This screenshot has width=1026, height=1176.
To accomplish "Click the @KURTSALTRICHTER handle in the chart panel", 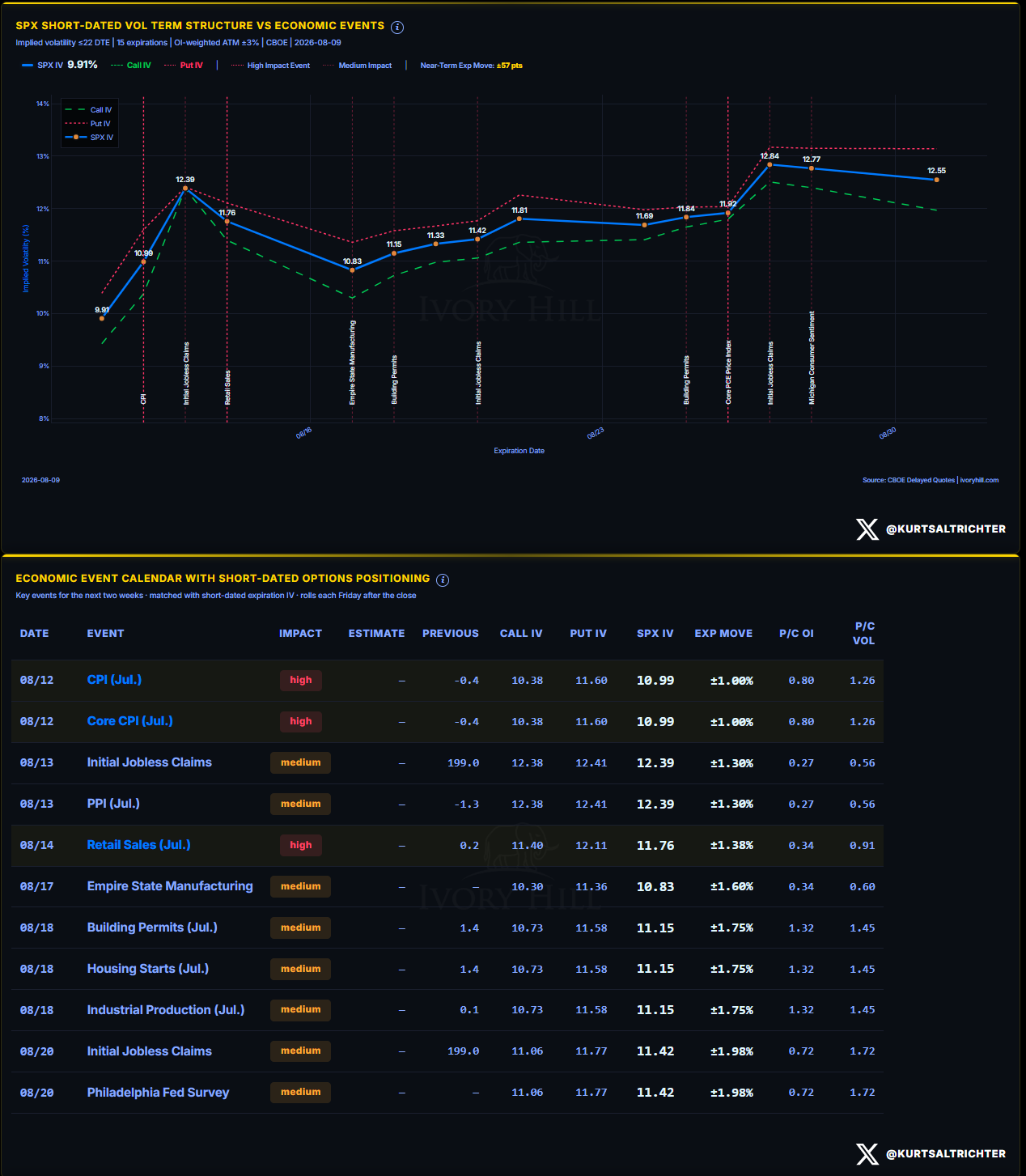I will [946, 529].
